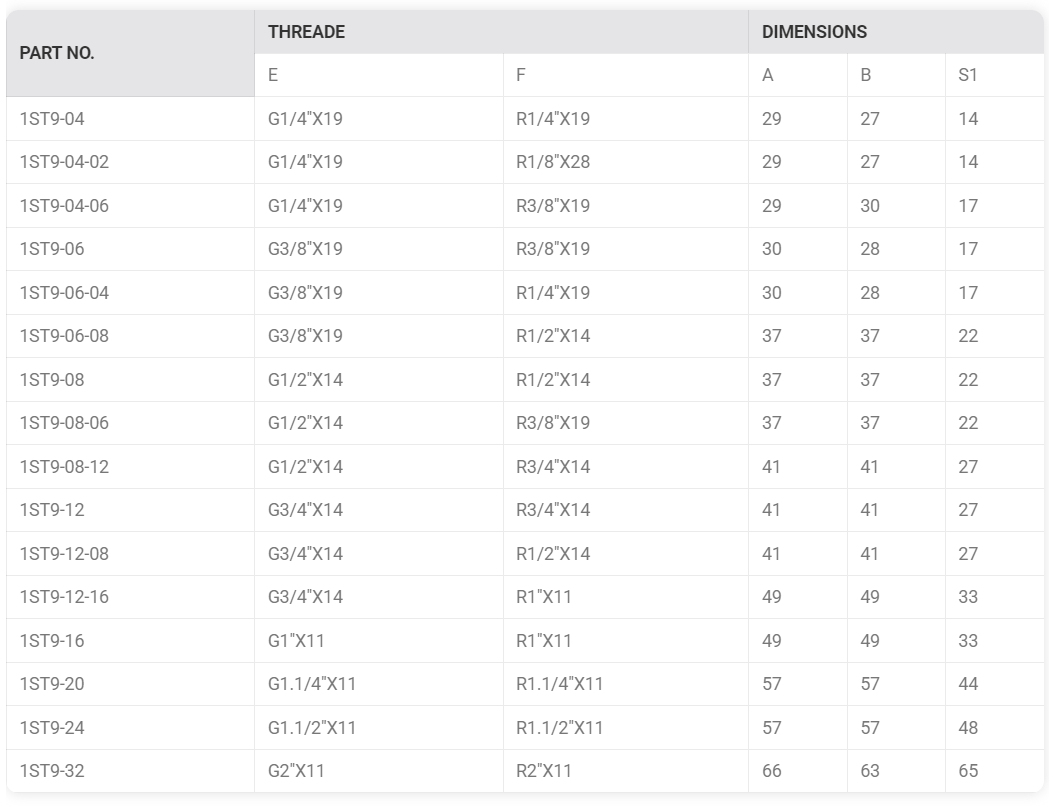Viewport: 1050px width, 810px height.
Task: Select the R1/8"X28 thread cell
Action: pos(553,162)
